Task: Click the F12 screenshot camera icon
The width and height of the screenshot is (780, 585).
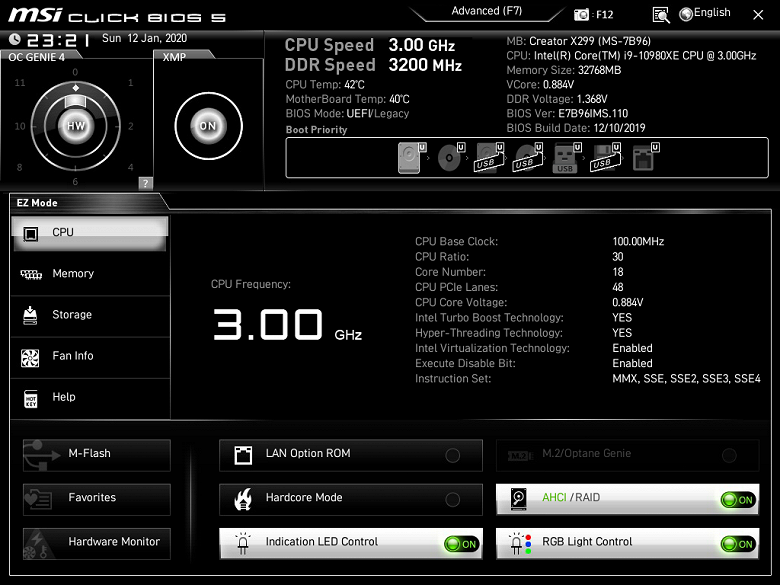Action: coord(581,15)
